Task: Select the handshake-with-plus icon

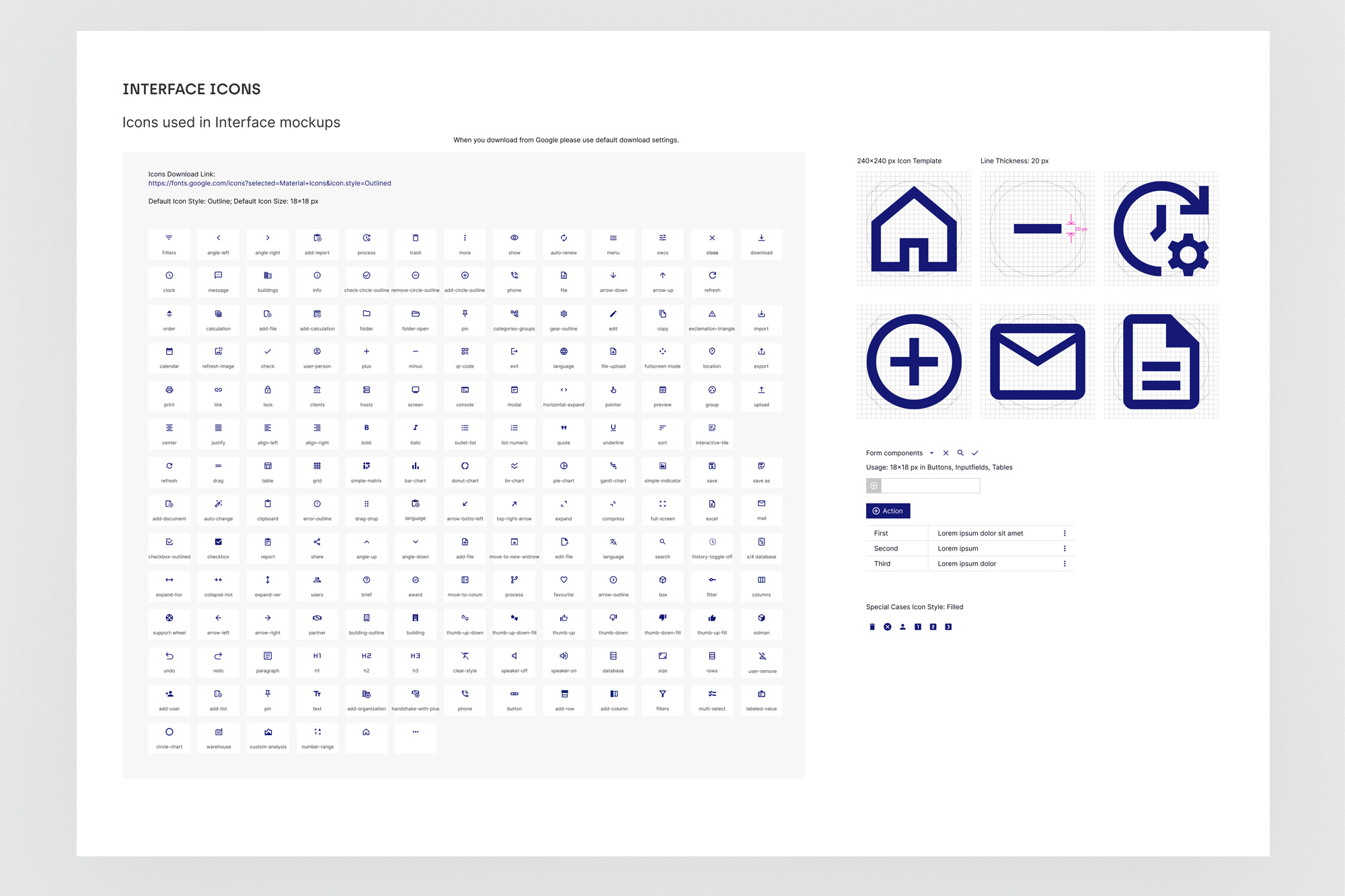Action: pos(416,699)
